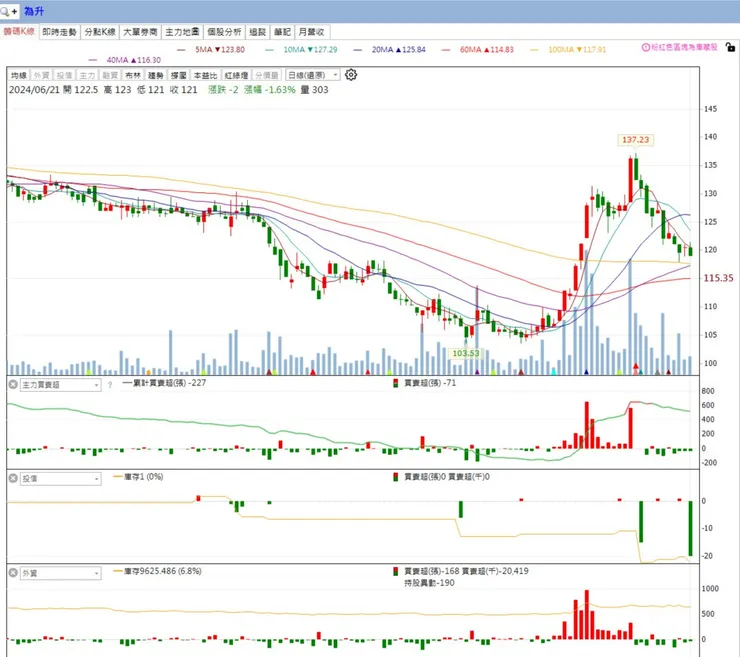The height and width of the screenshot is (657, 740).
Task: Toggle the 趨勢 trend overlay
Action: tap(156, 76)
